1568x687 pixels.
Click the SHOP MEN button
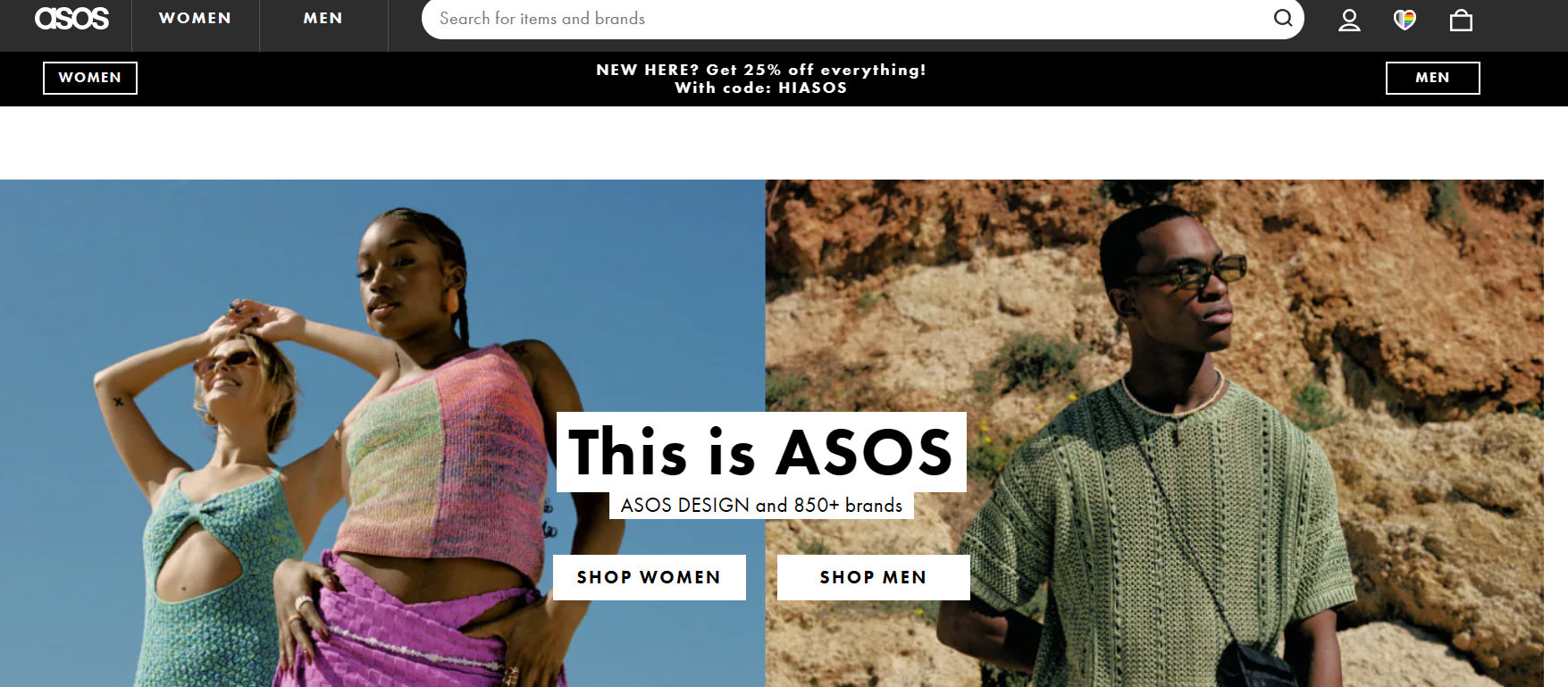point(874,577)
